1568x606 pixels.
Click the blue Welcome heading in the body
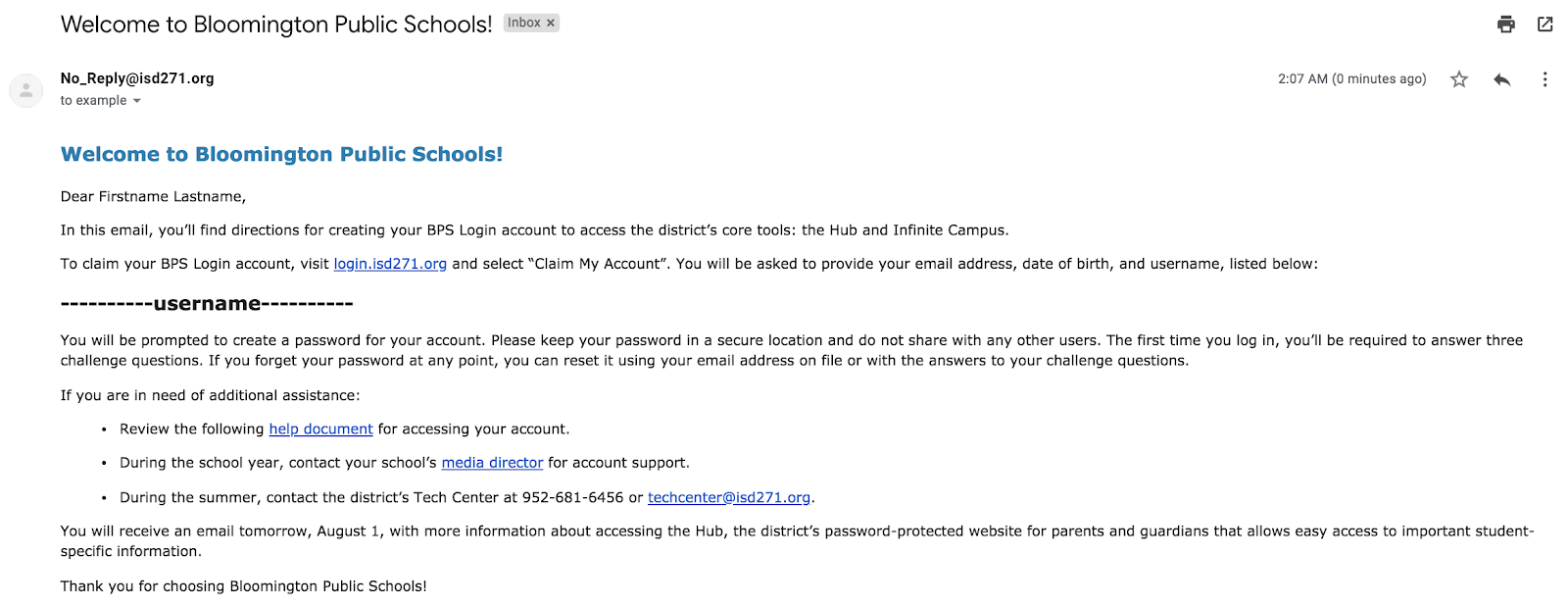(281, 154)
